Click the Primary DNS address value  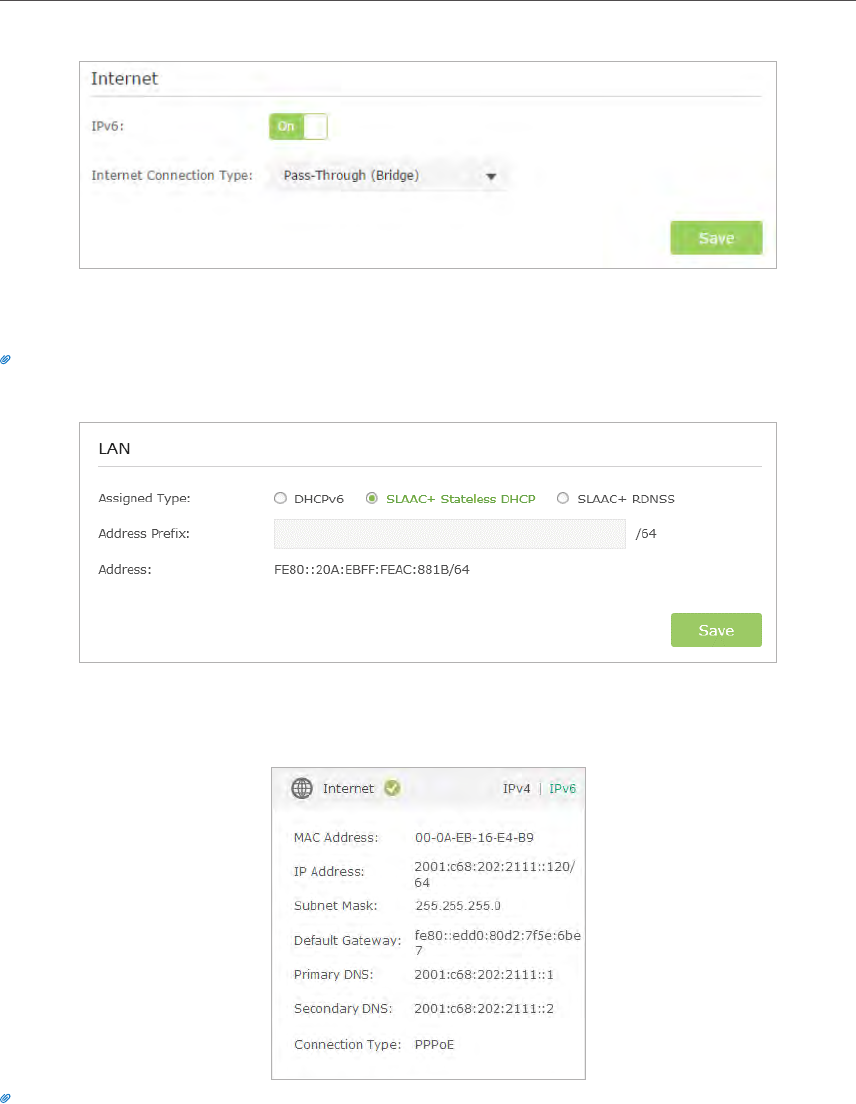tap(484, 975)
